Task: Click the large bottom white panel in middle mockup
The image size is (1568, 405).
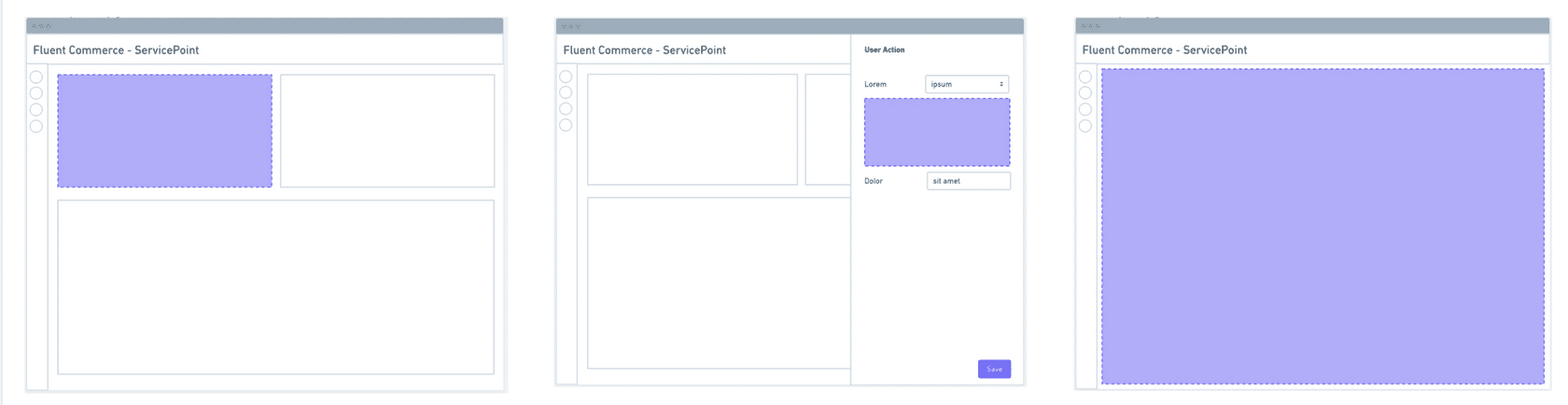Action: point(718,283)
